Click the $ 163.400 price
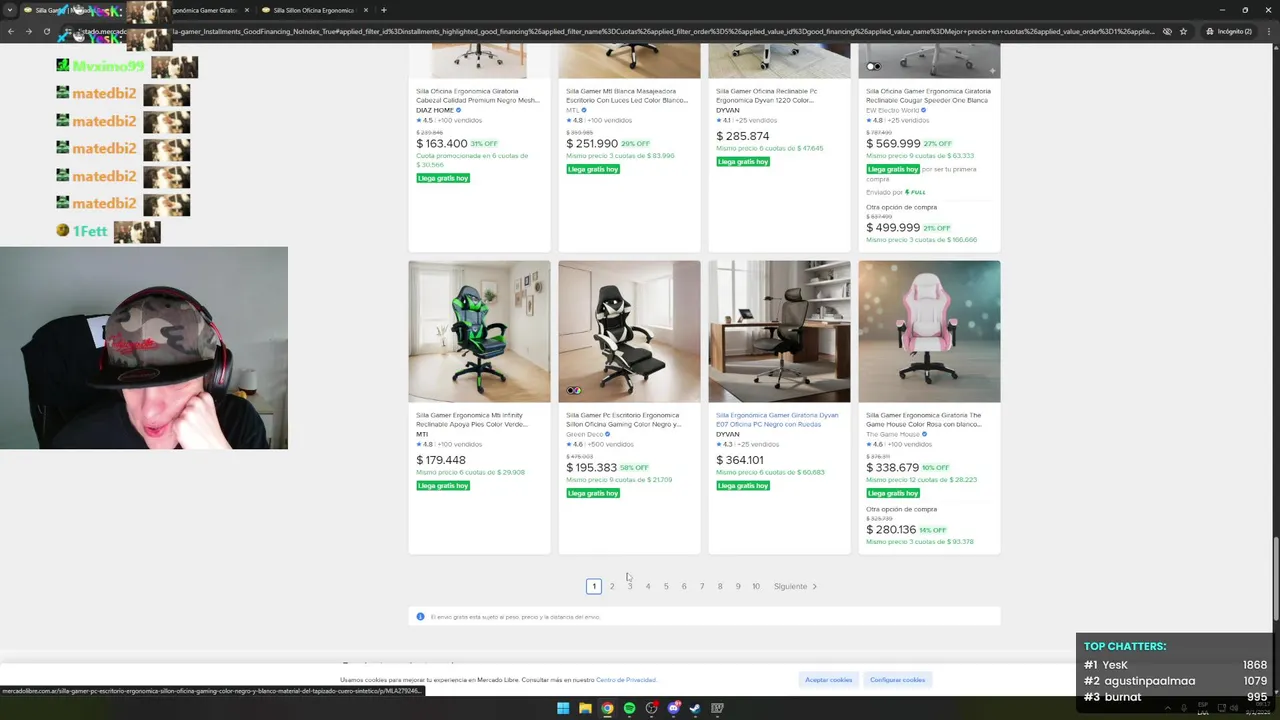The image size is (1280, 720). coord(442,144)
